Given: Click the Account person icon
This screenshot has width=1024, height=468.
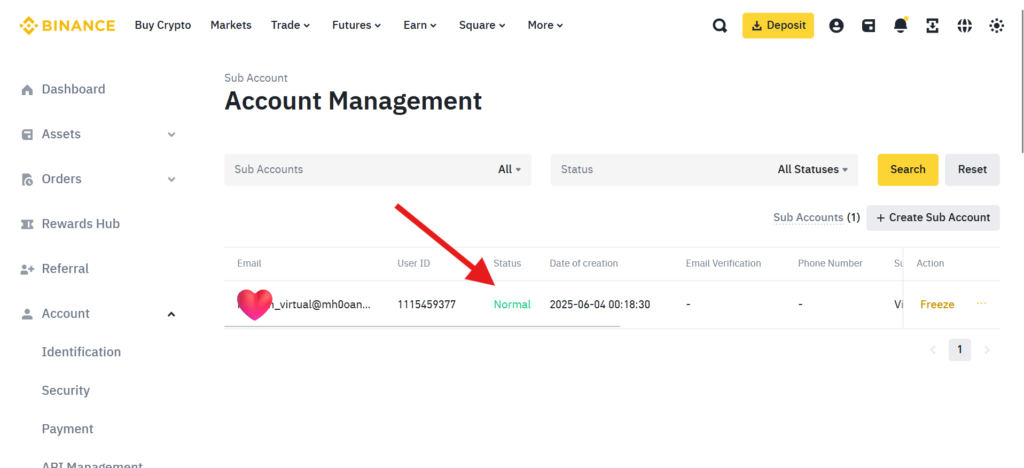Looking at the screenshot, I should (27, 314).
